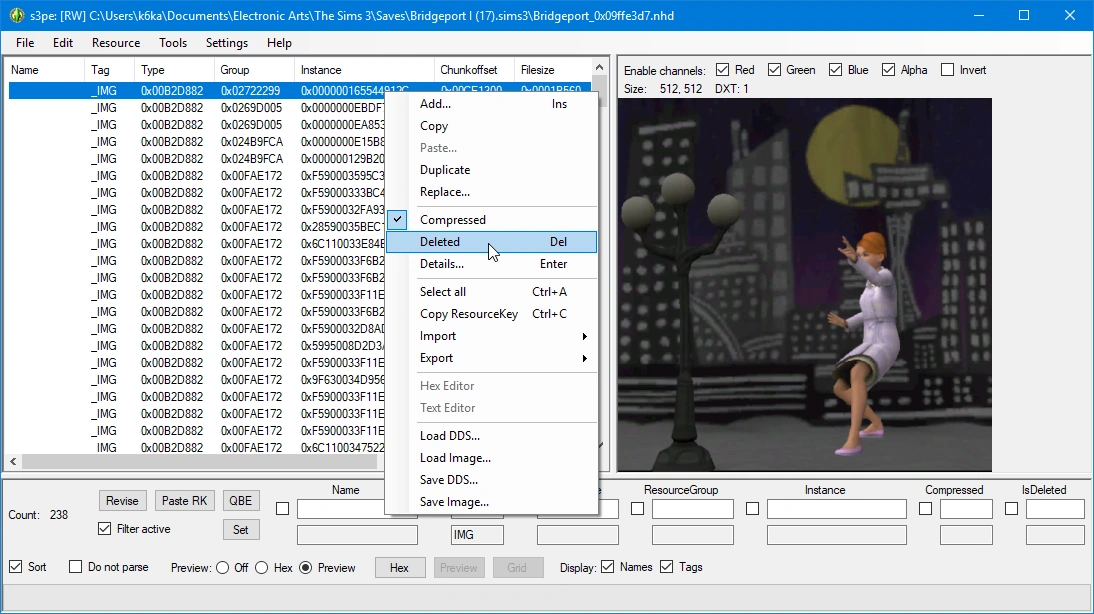Image resolution: width=1094 pixels, height=614 pixels.
Task: Choose Save DDS... in the context menu
Action: pos(492,480)
